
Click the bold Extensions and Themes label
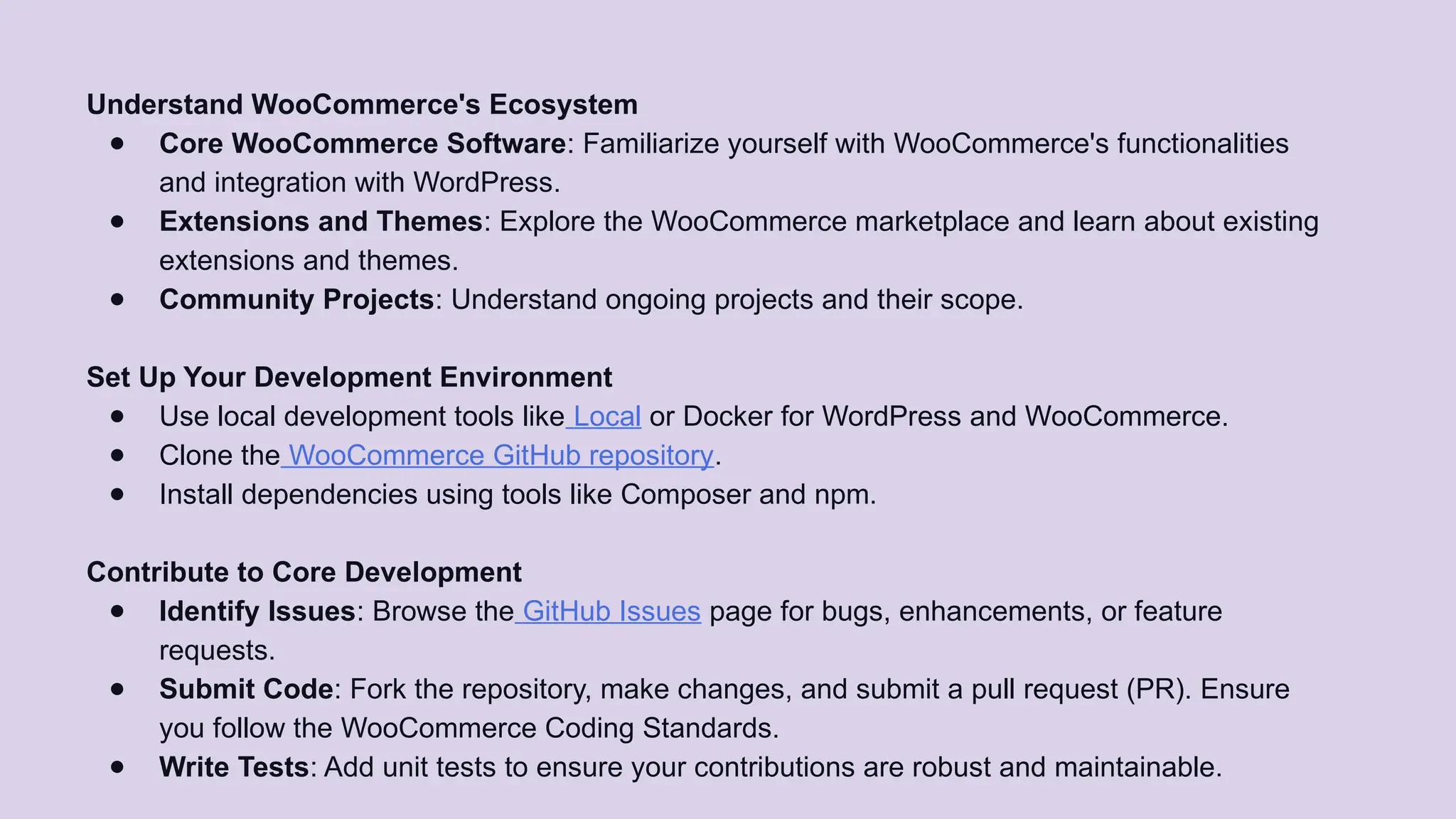click(321, 222)
